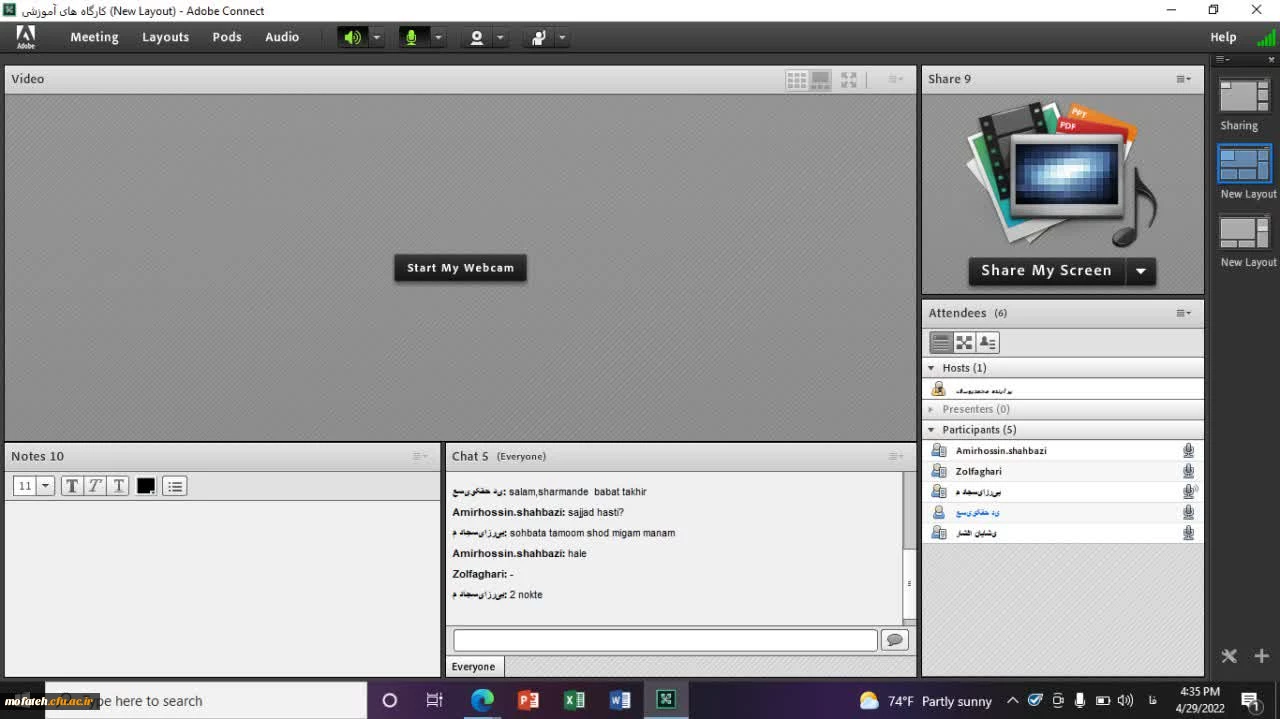This screenshot has width=1280, height=719.
Task: Toggle video pod full screen icon
Action: [849, 80]
